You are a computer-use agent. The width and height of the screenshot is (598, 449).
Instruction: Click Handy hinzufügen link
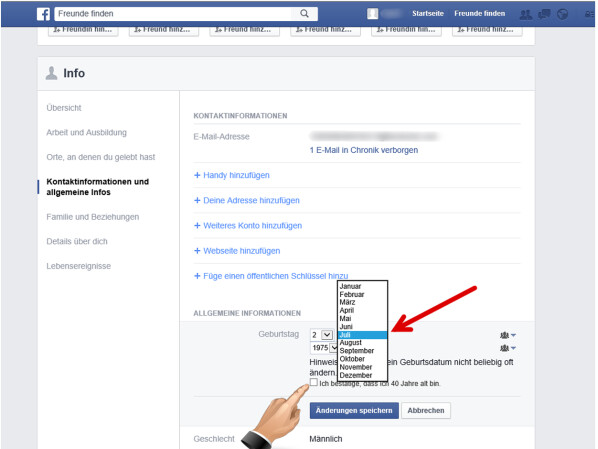(x=232, y=175)
